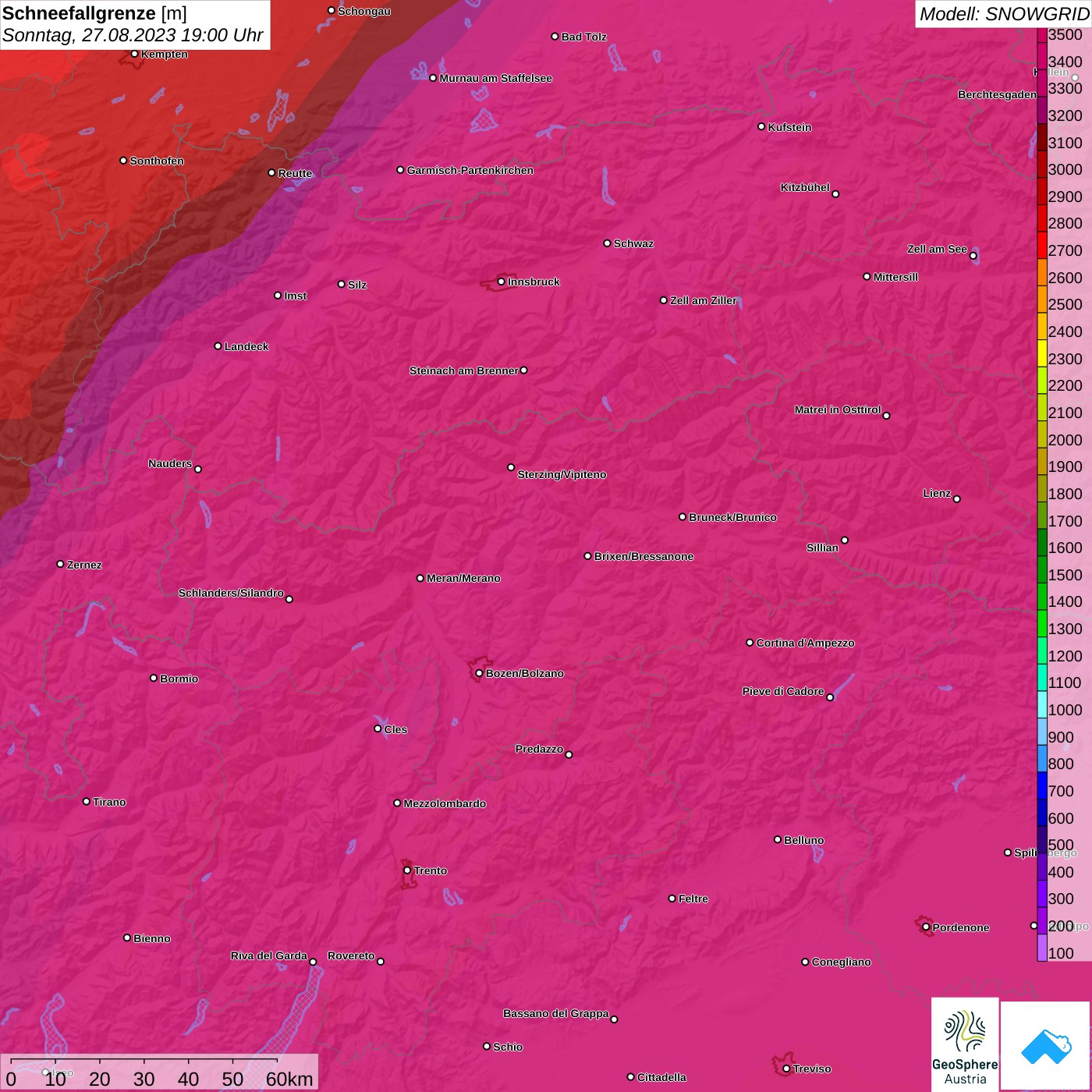
Task: Click the blue avalanche service logo
Action: [x=1046, y=1046]
